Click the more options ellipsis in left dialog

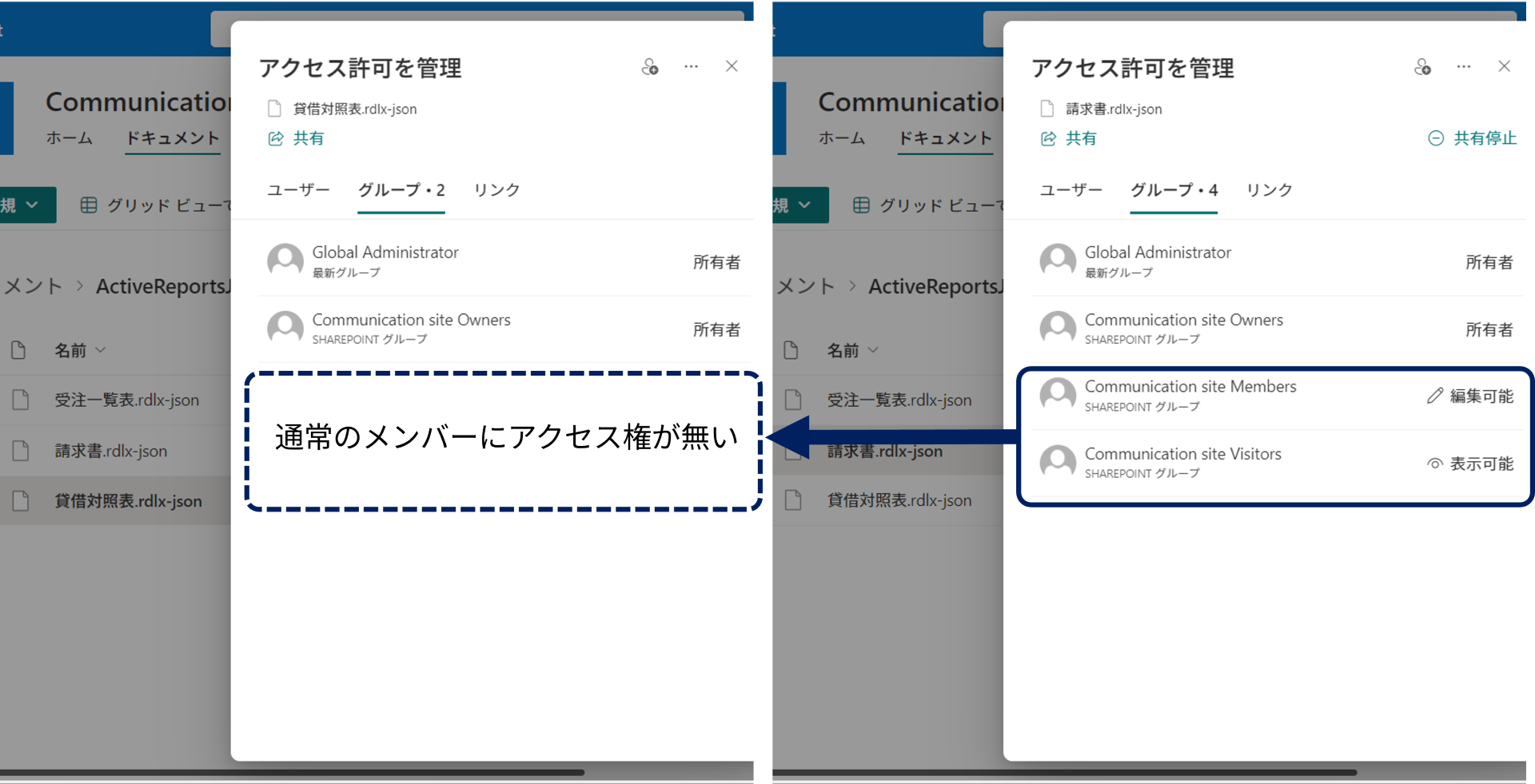(691, 66)
